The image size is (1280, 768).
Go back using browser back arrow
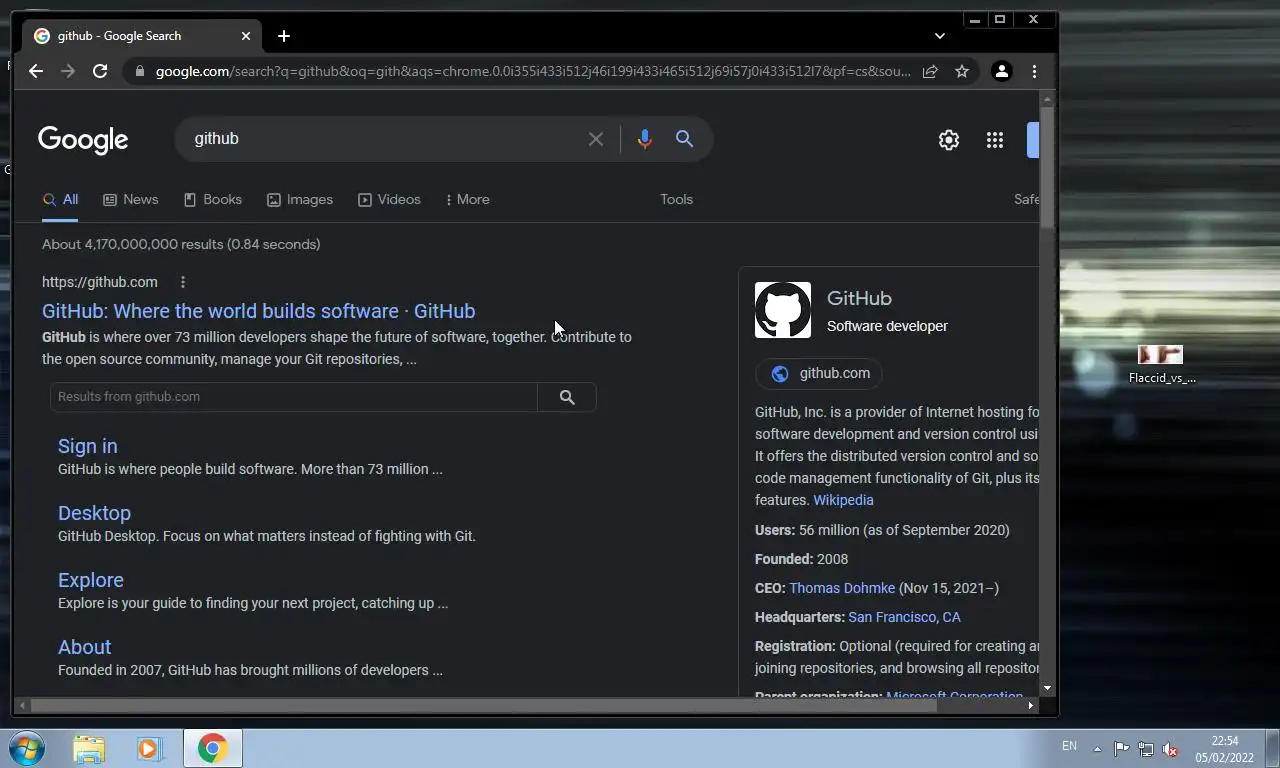click(x=36, y=71)
